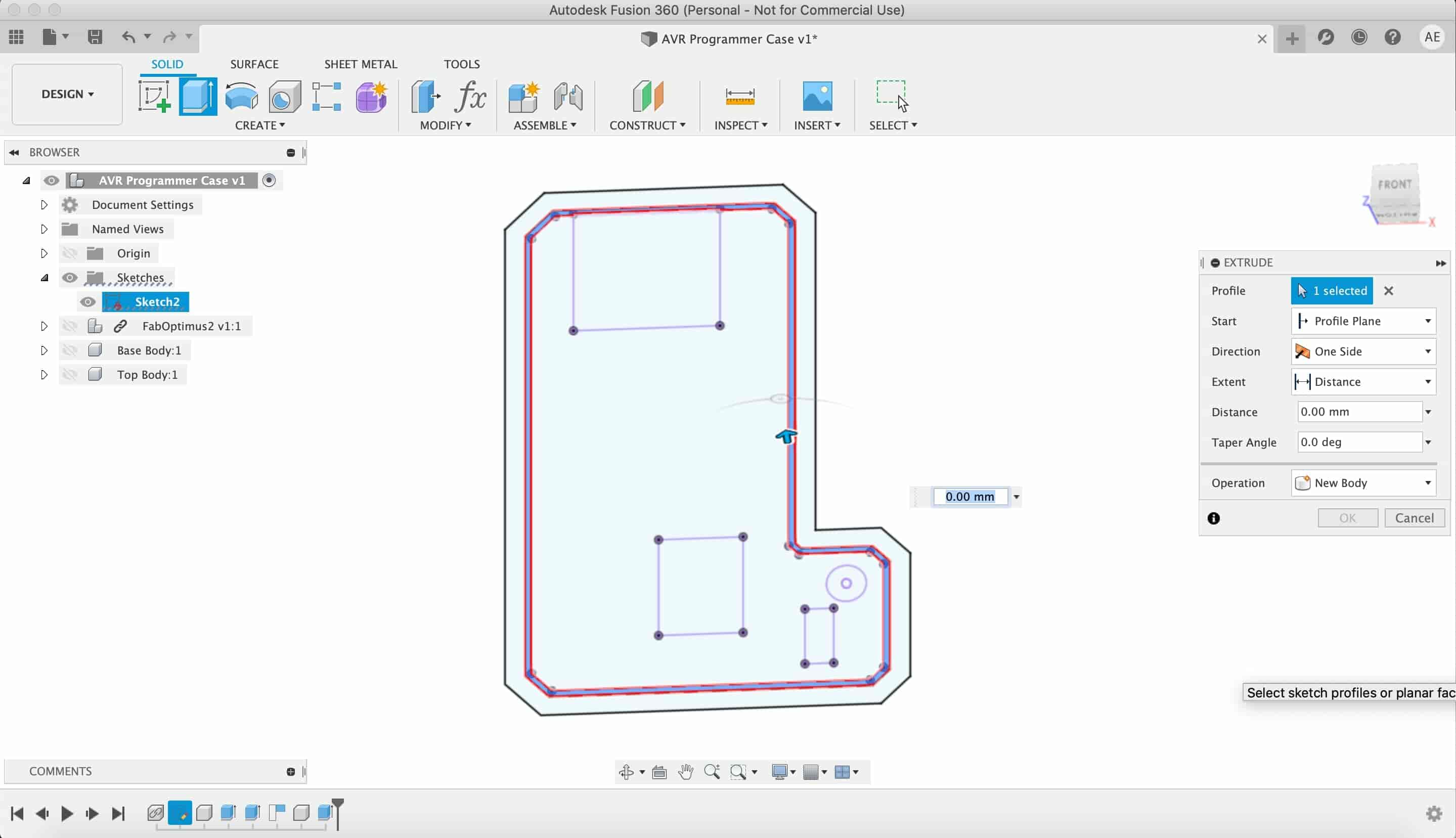Jump to timeline beginning

pyautogui.click(x=17, y=813)
